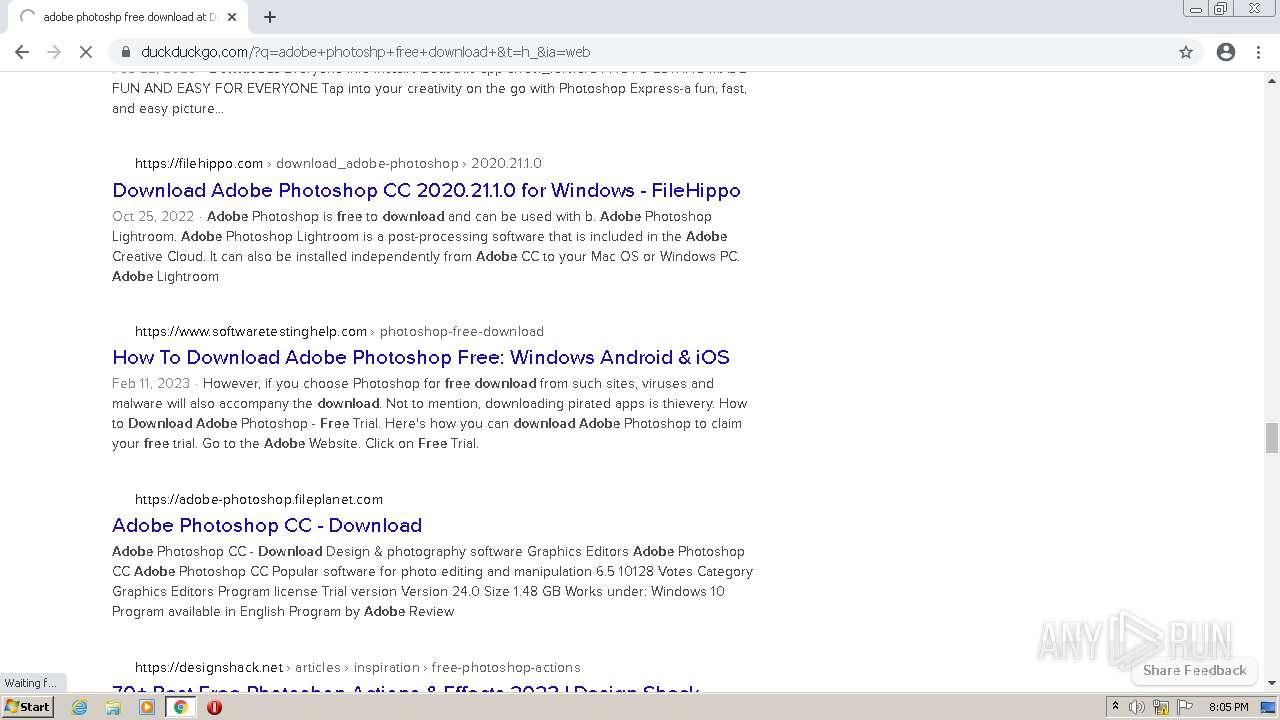The width and height of the screenshot is (1280, 720).
Task: Click the 8:05 PM taskbar clock
Action: coord(1229,707)
